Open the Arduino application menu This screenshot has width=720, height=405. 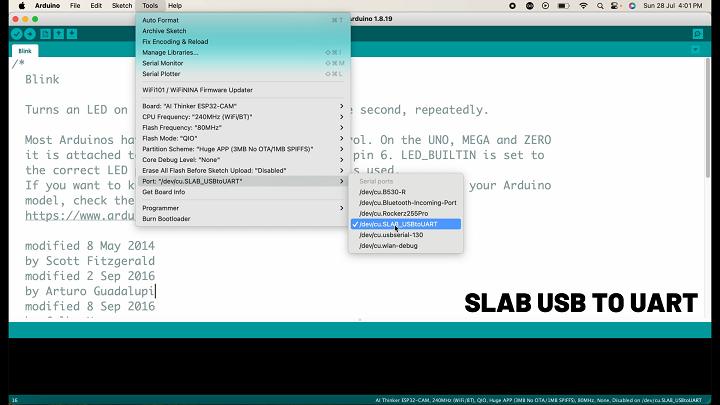pos(47,6)
